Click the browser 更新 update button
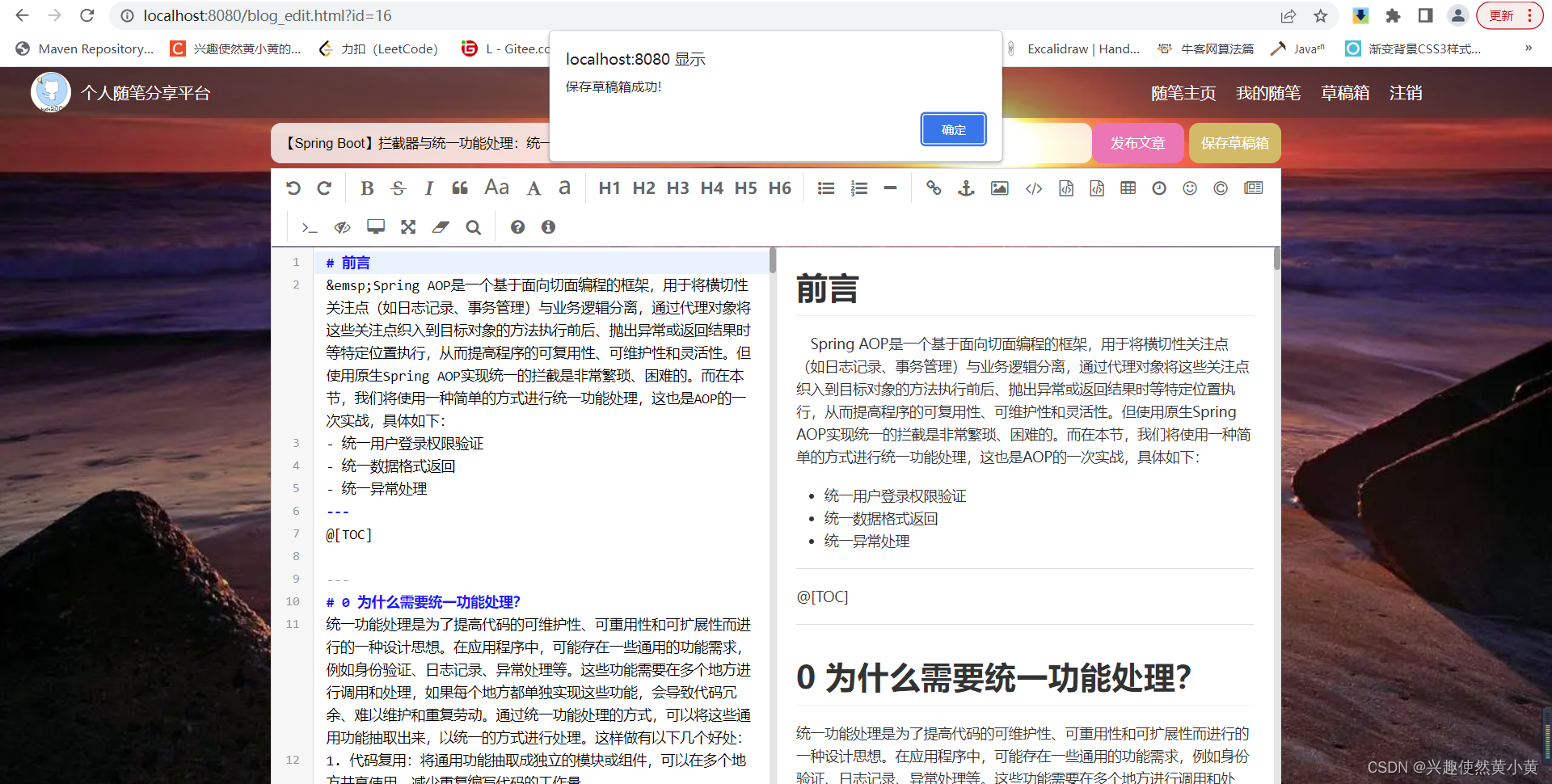This screenshot has width=1552, height=784. click(1509, 15)
